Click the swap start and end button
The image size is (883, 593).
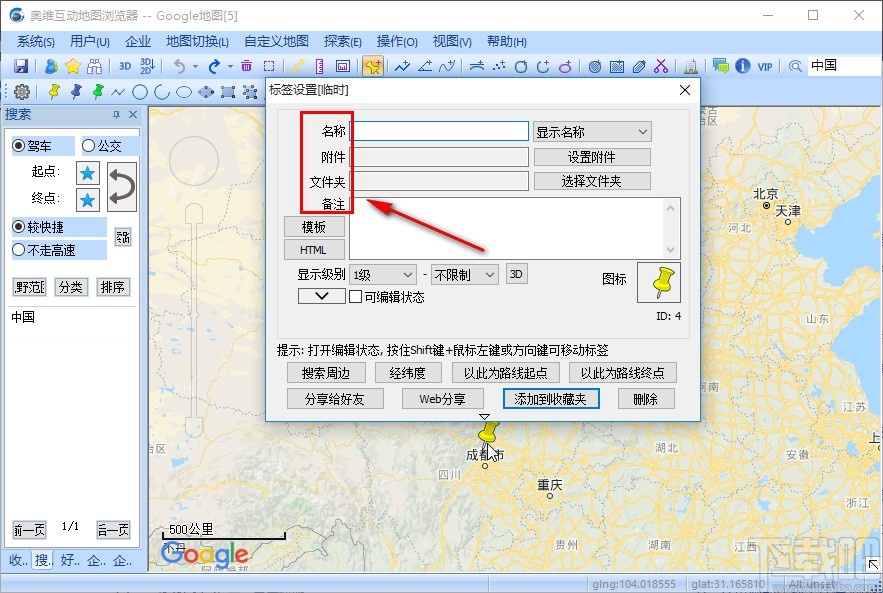click(122, 186)
